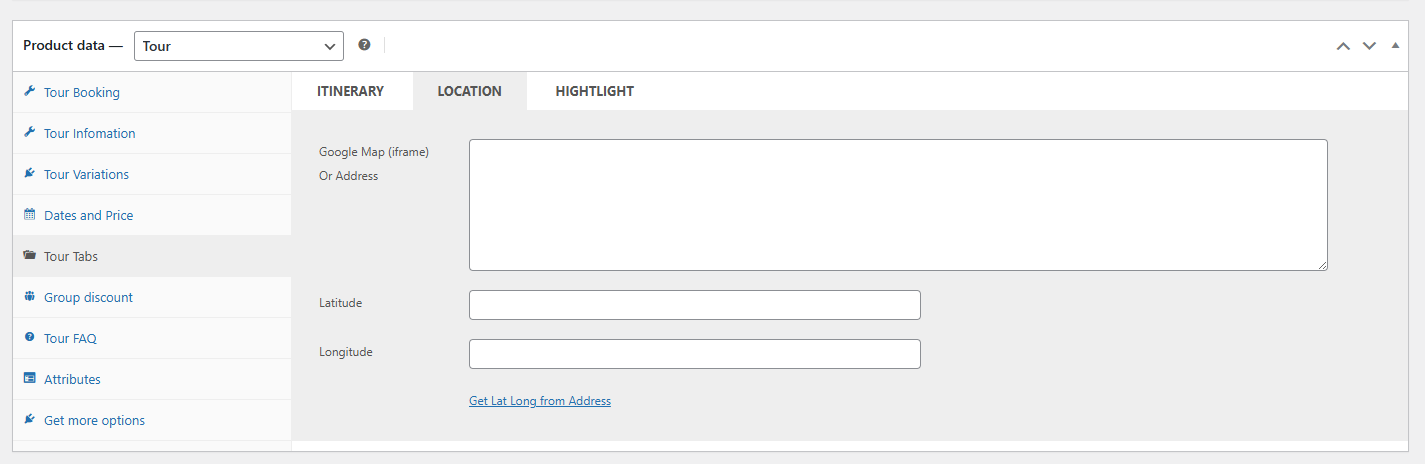
Task: Click the wrench icon beside Tour Booking
Action: pyautogui.click(x=29, y=92)
